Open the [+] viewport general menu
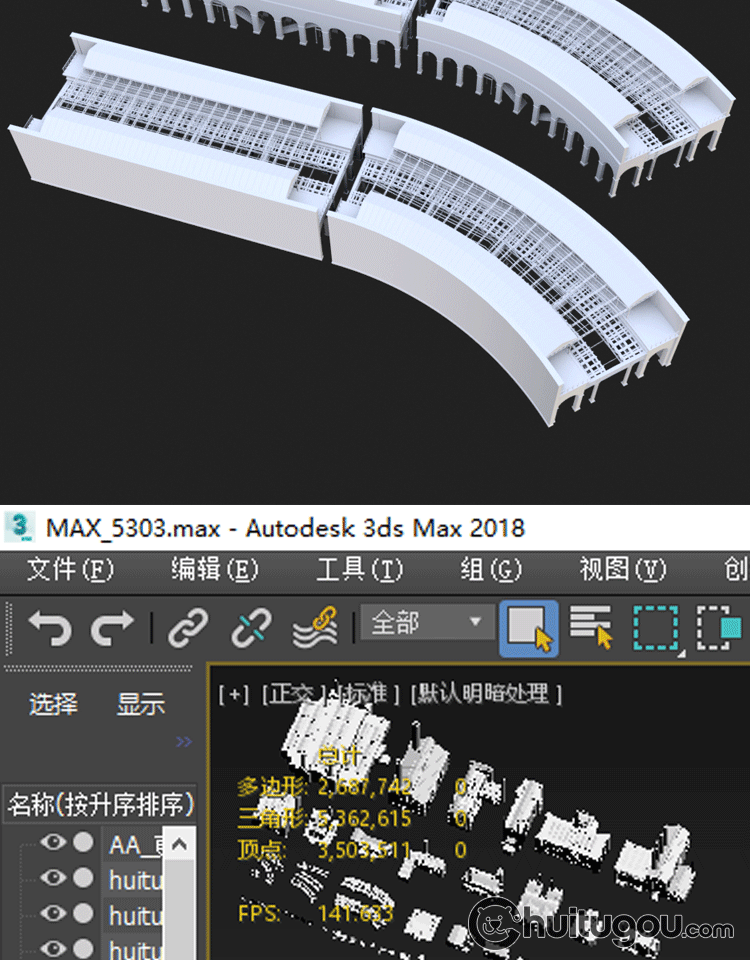This screenshot has width=750, height=960. pos(234,695)
